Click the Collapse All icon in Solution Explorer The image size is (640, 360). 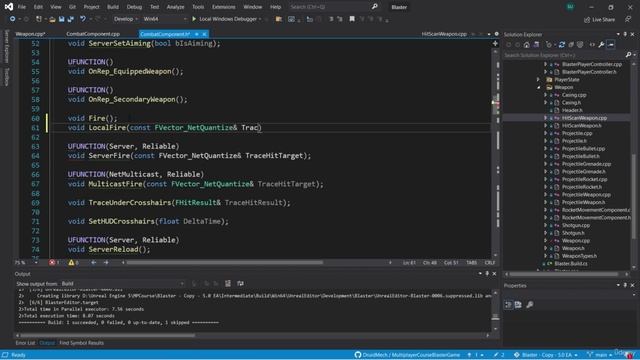571,45
